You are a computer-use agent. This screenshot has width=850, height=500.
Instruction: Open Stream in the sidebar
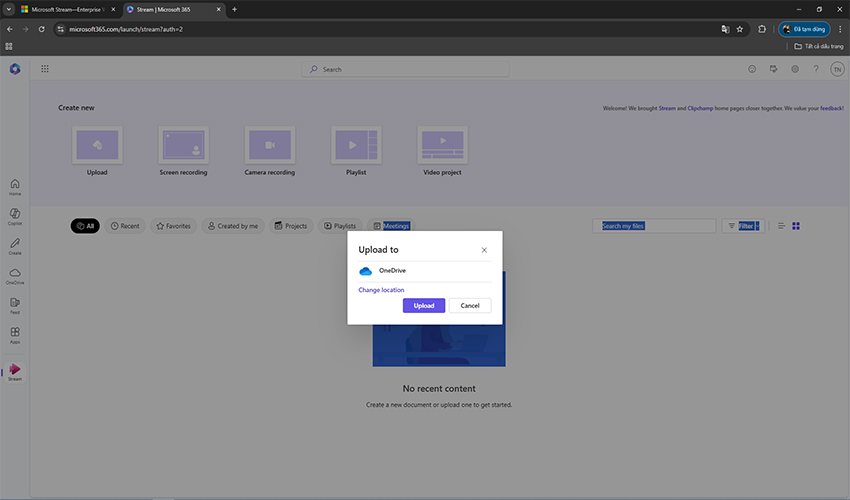click(x=15, y=372)
